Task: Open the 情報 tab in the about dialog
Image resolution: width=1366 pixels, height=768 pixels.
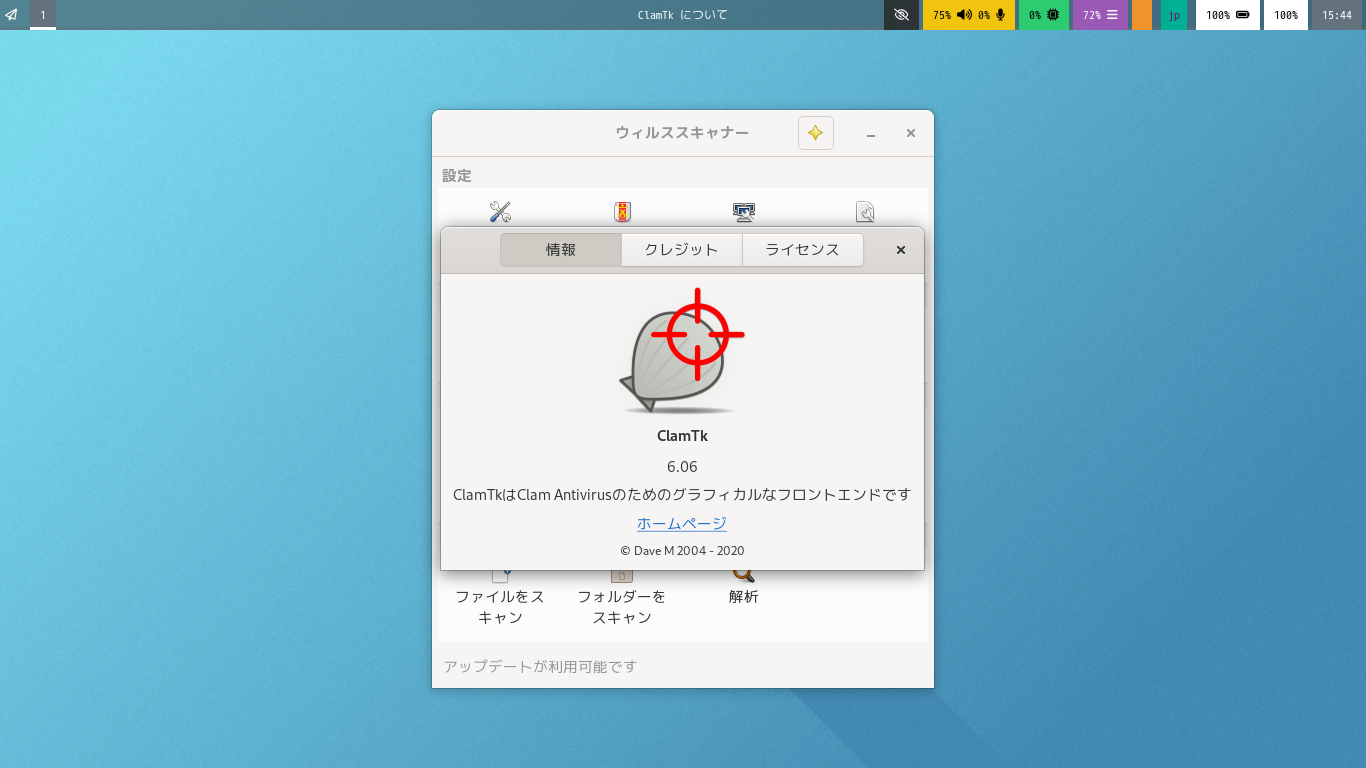Action: pyautogui.click(x=561, y=250)
